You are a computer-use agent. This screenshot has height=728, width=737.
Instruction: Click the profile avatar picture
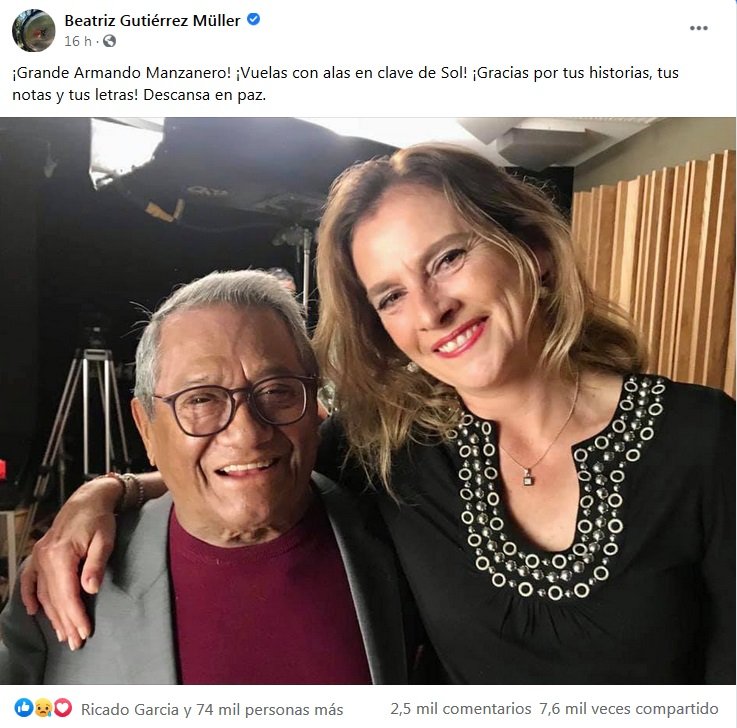tap(33, 30)
